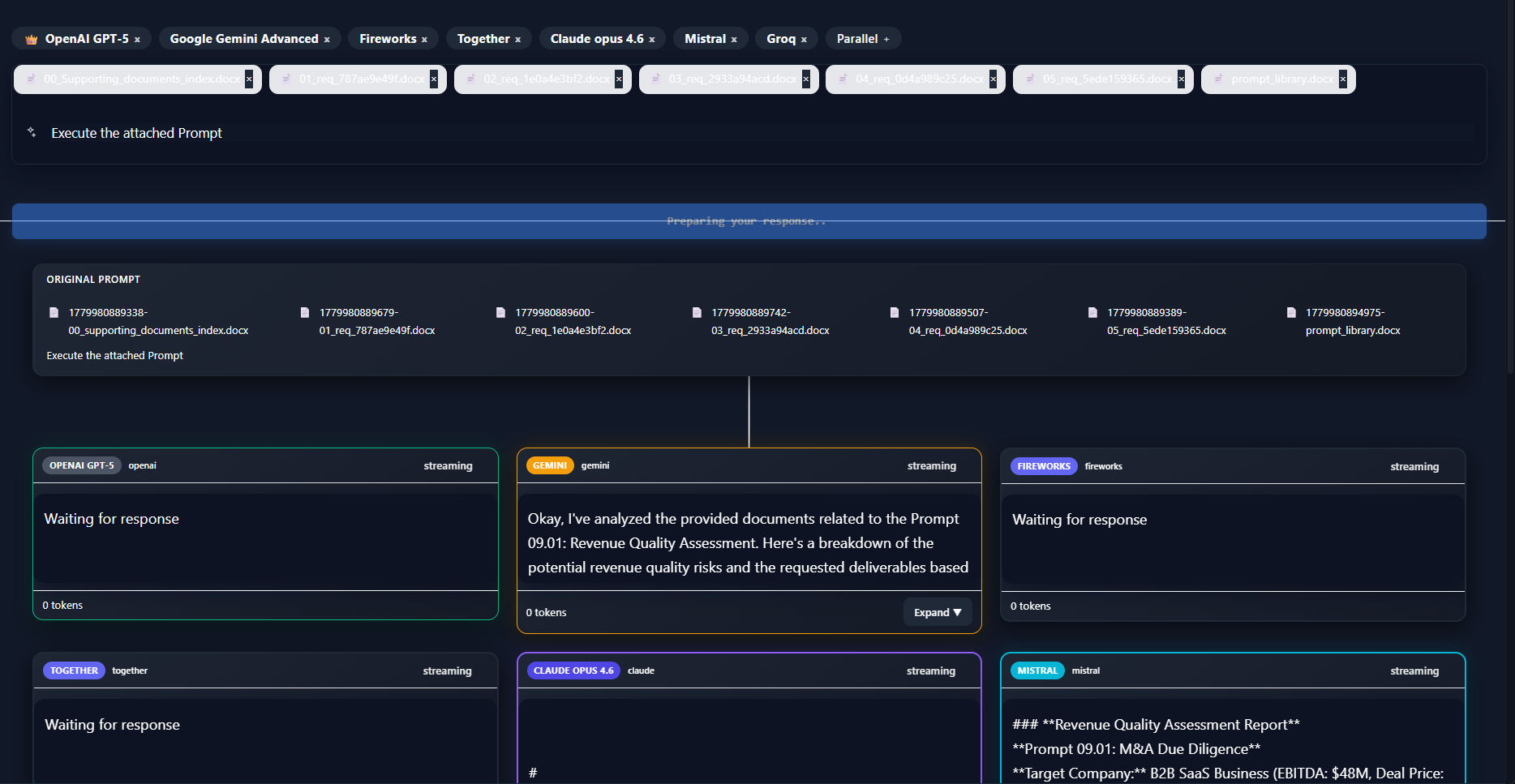This screenshot has height=784, width=1515.
Task: Remove 02_req_1e0a4e3bf2.docx attachment
Action: point(619,79)
